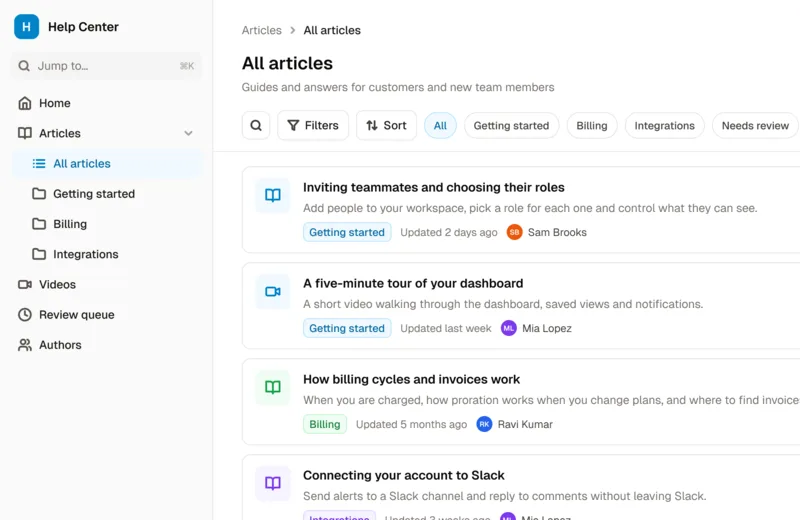Click Mia Lopez's ML avatar on dashboard tour
The image size is (800, 520).
click(509, 328)
